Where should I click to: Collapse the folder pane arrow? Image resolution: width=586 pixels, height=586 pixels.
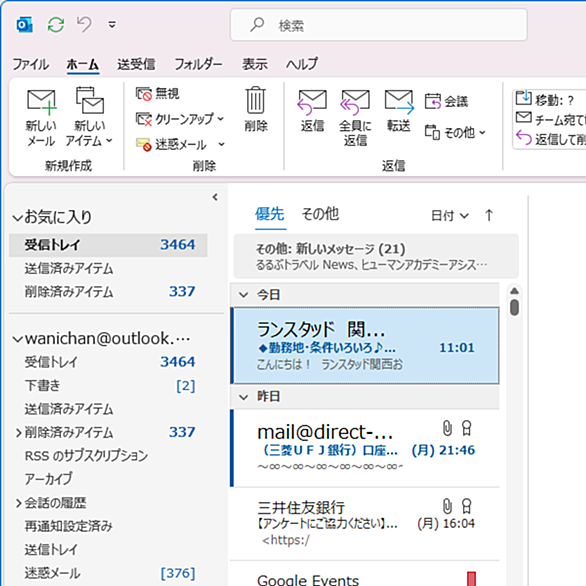(x=215, y=197)
